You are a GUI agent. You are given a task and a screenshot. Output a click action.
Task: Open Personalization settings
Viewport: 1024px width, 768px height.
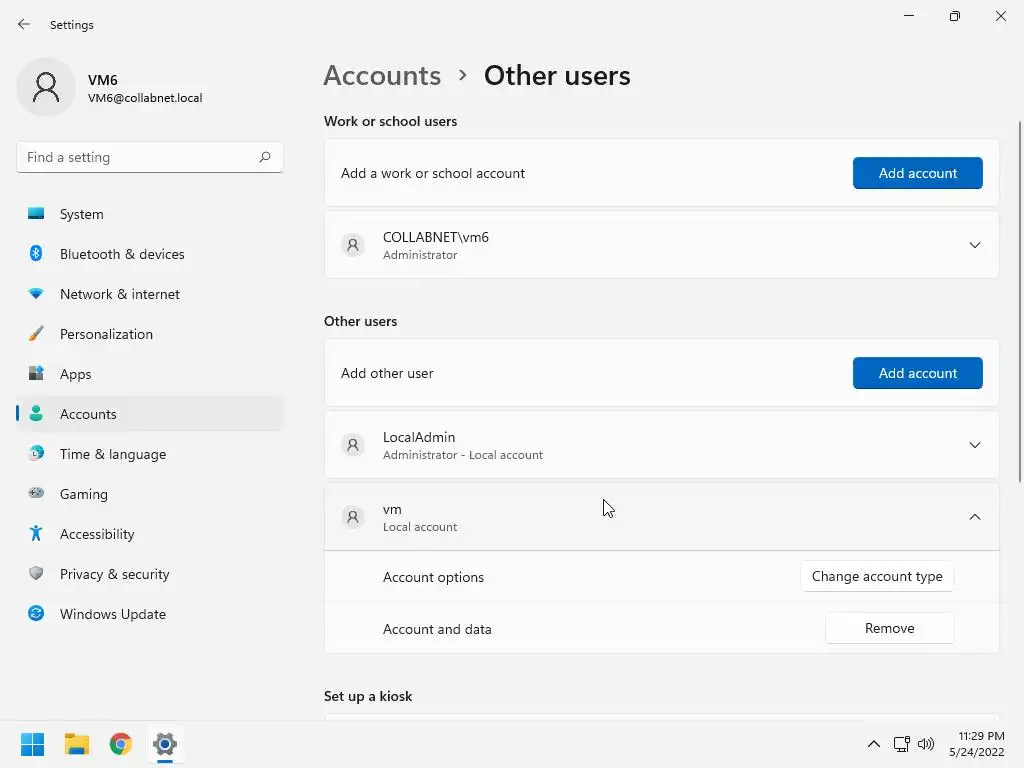point(106,334)
